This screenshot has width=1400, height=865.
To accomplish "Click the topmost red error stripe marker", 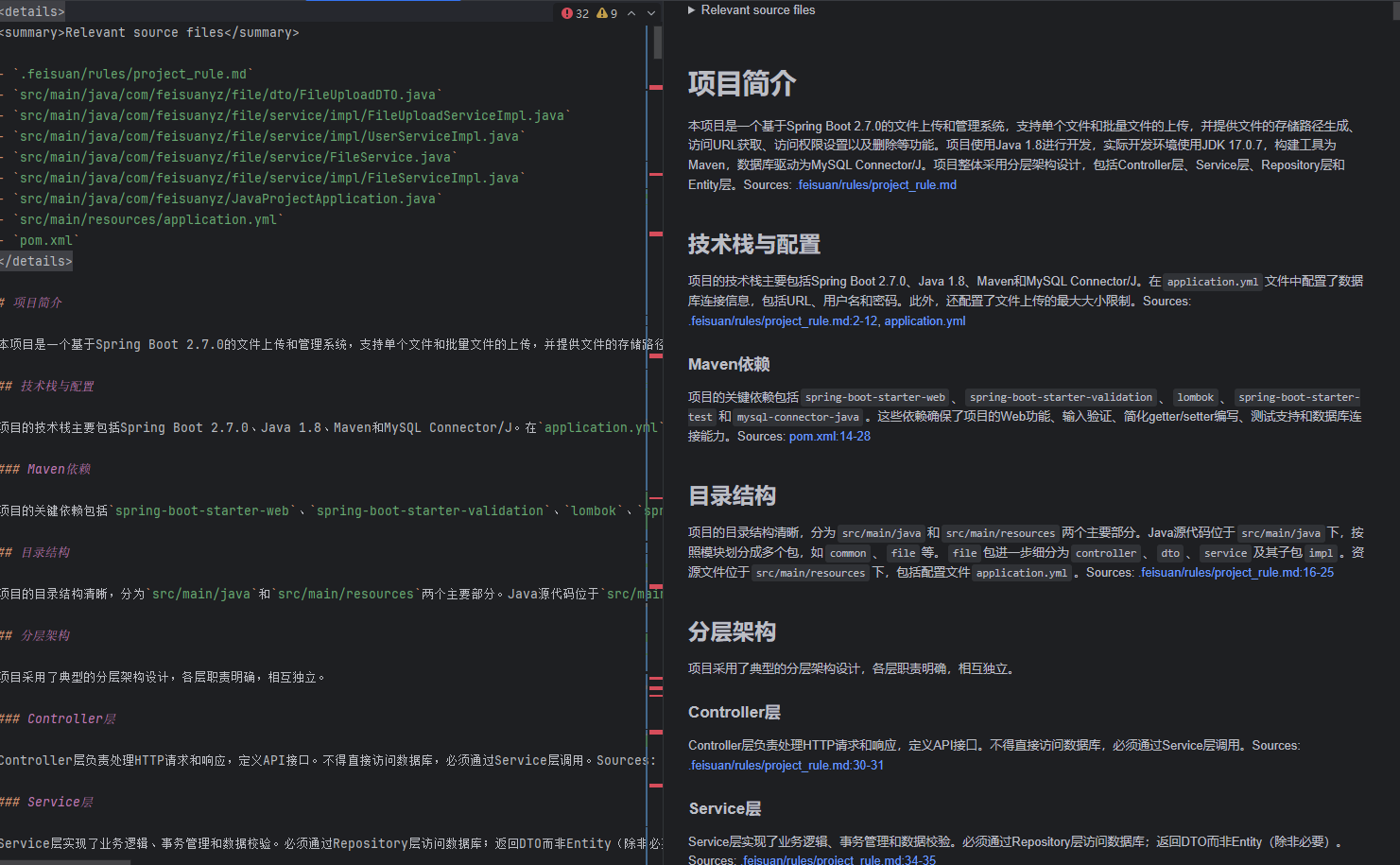I will click(656, 87).
